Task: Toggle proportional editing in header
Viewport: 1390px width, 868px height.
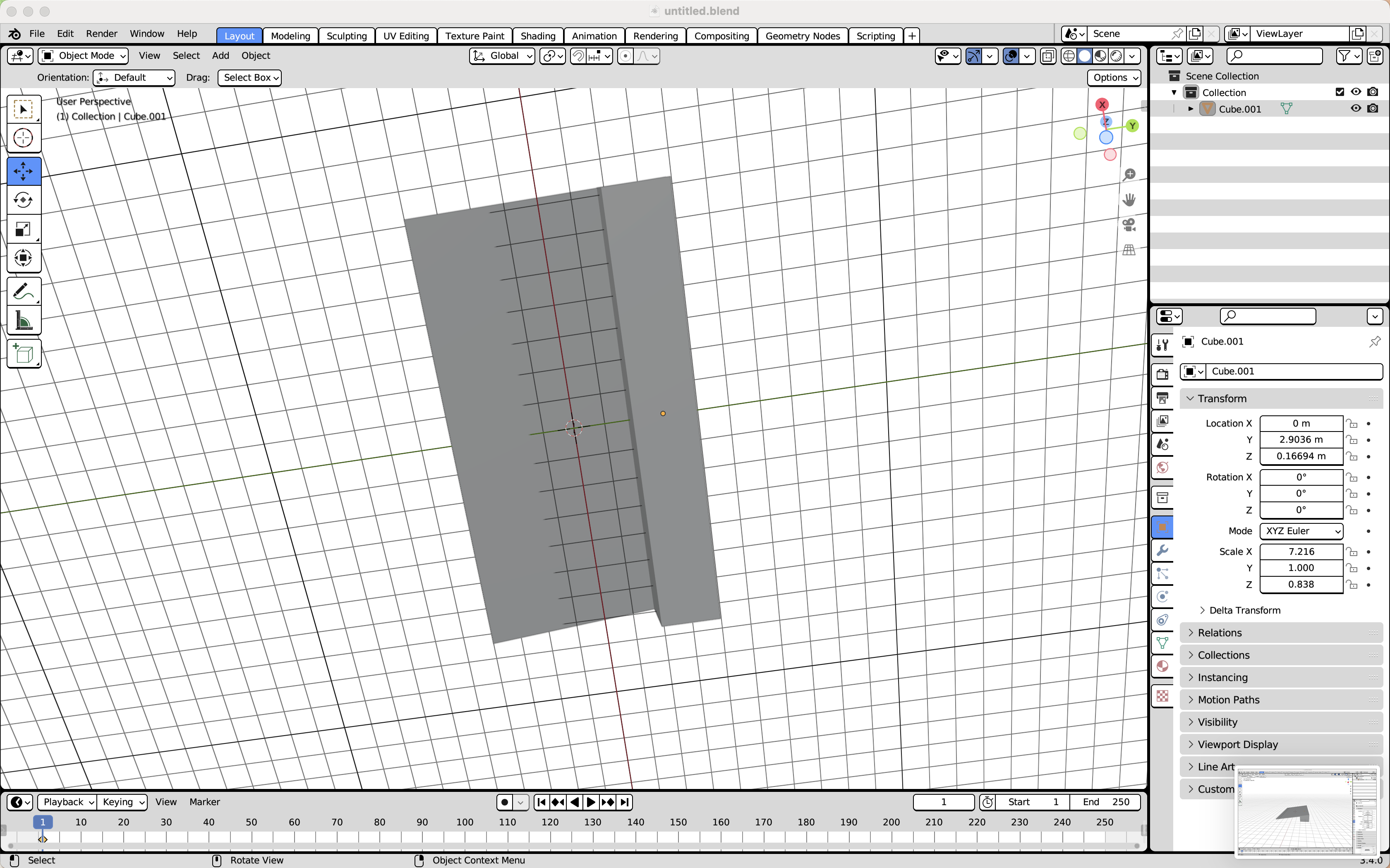Action: point(625,56)
